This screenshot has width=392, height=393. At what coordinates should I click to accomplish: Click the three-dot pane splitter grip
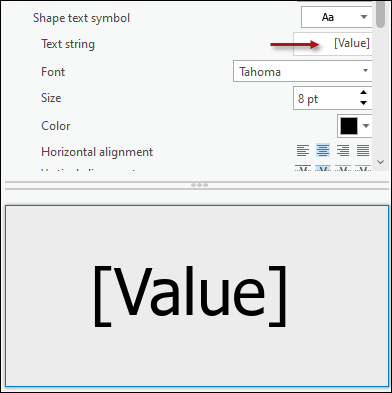[199, 185]
